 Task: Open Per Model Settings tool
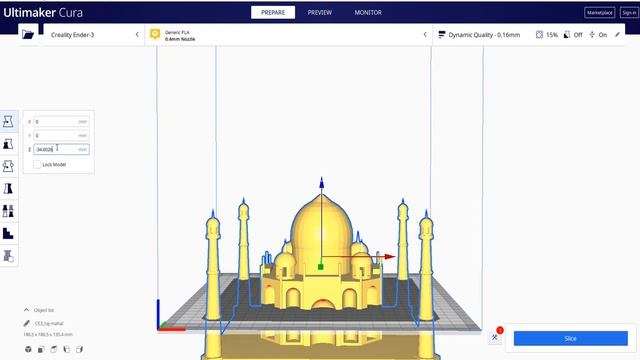[x=8, y=211]
